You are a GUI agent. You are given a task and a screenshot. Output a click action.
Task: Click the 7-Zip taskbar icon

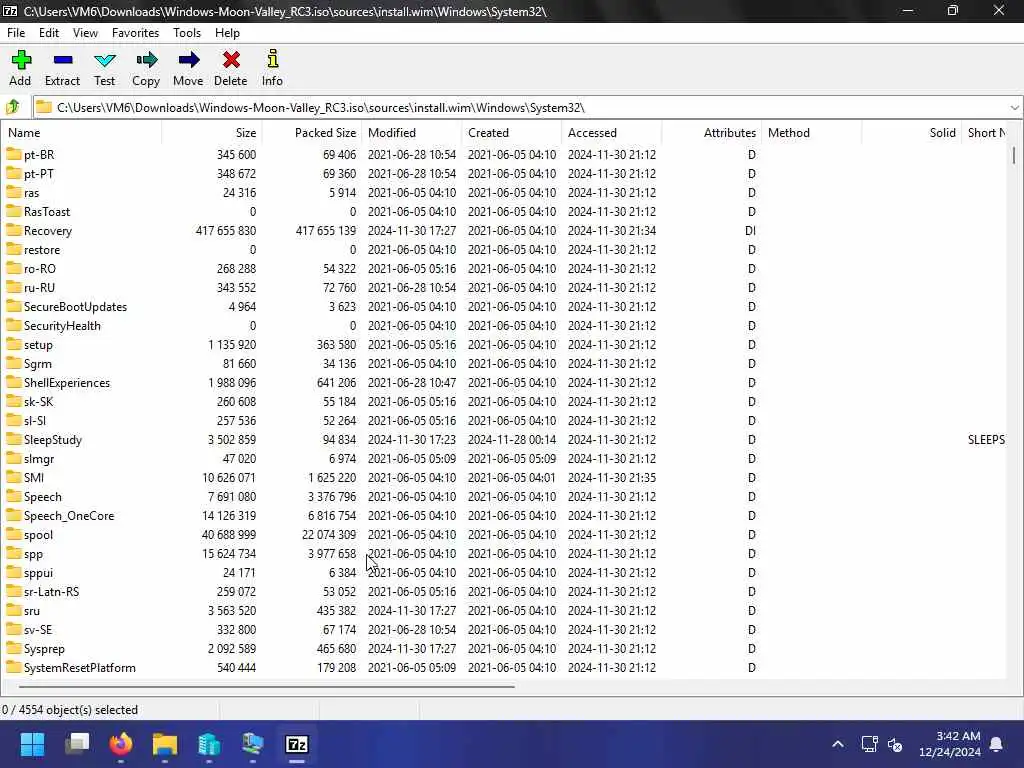(x=297, y=744)
